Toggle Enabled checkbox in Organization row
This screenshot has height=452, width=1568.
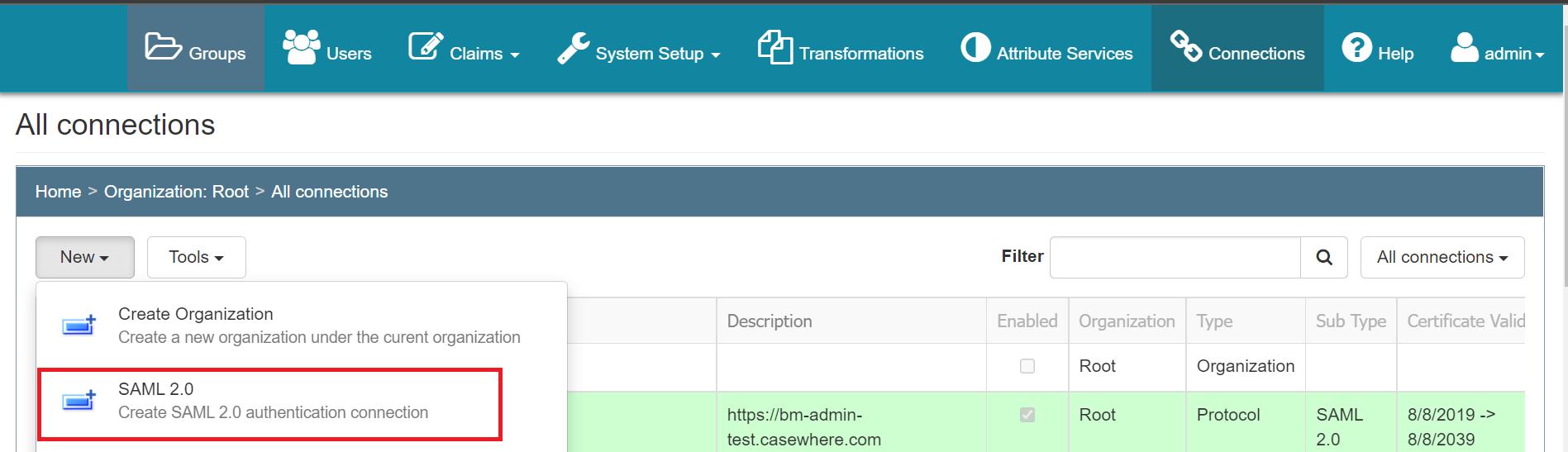pos(1027,366)
